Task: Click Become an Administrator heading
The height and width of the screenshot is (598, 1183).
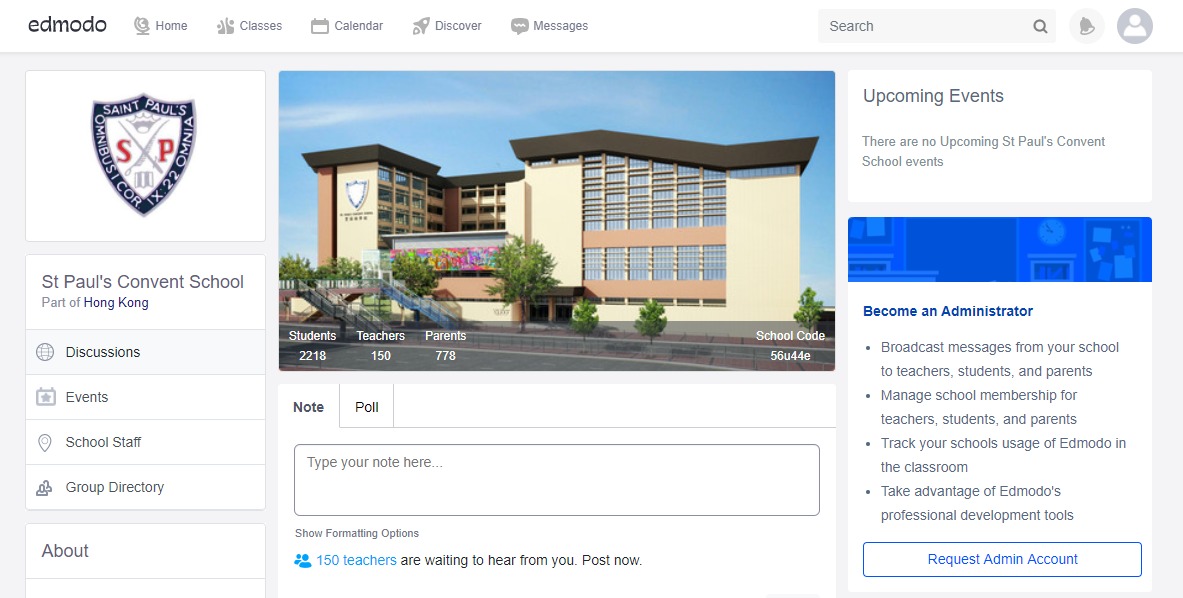Action: (948, 311)
